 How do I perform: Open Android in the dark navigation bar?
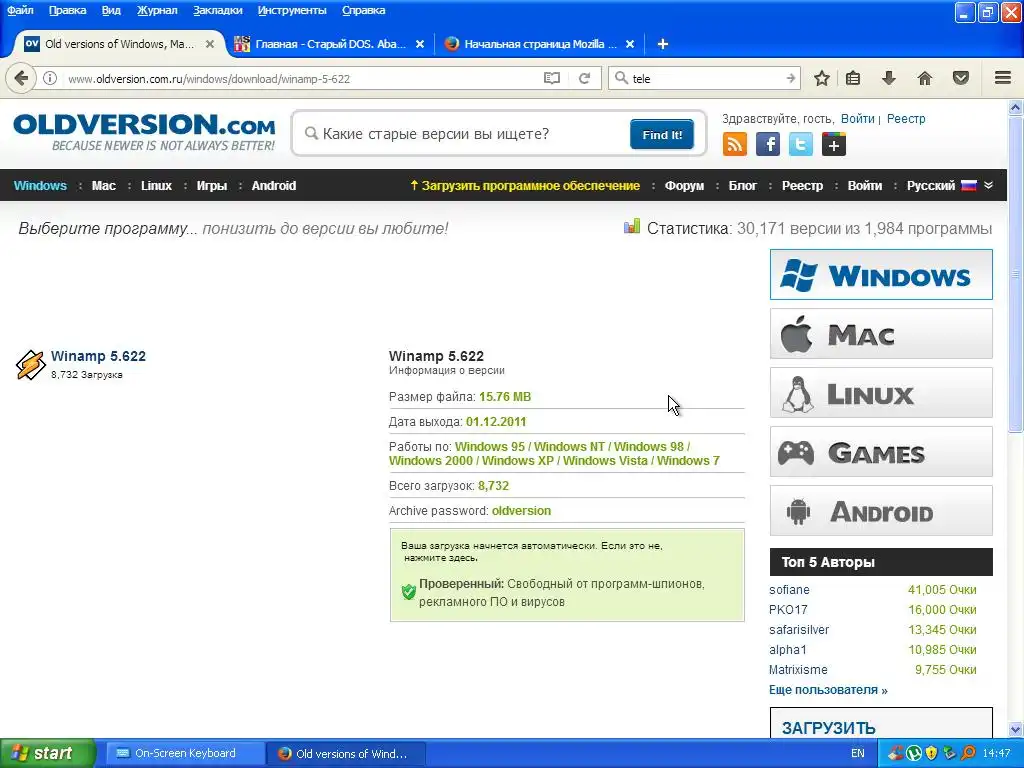tap(274, 185)
